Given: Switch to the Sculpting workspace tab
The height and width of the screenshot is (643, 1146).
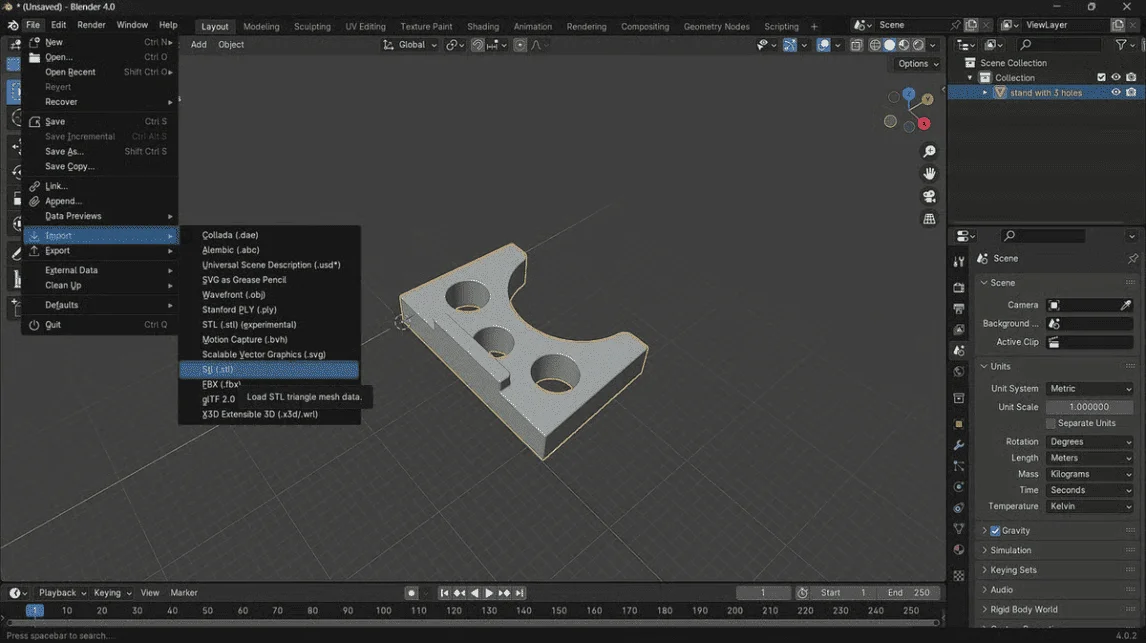Looking at the screenshot, I should tap(312, 27).
